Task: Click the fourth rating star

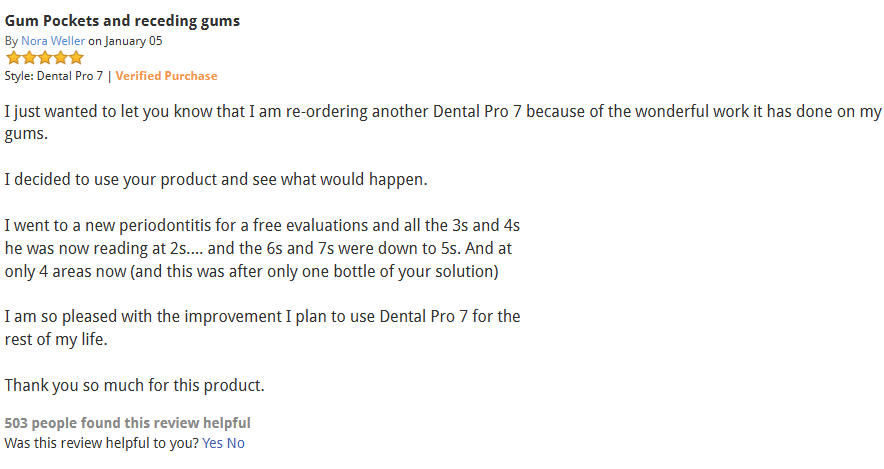Action: [60, 58]
